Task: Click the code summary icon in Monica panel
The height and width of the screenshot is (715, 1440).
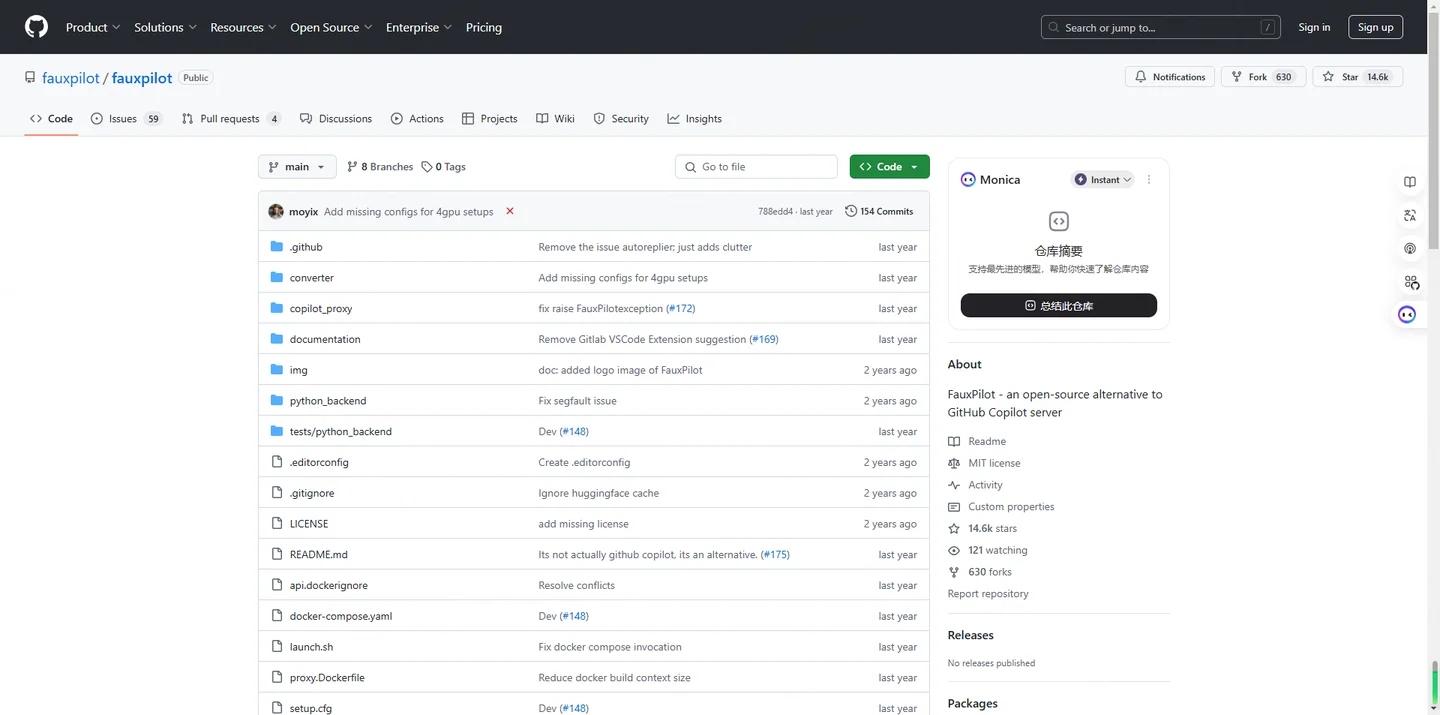Action: (1058, 221)
